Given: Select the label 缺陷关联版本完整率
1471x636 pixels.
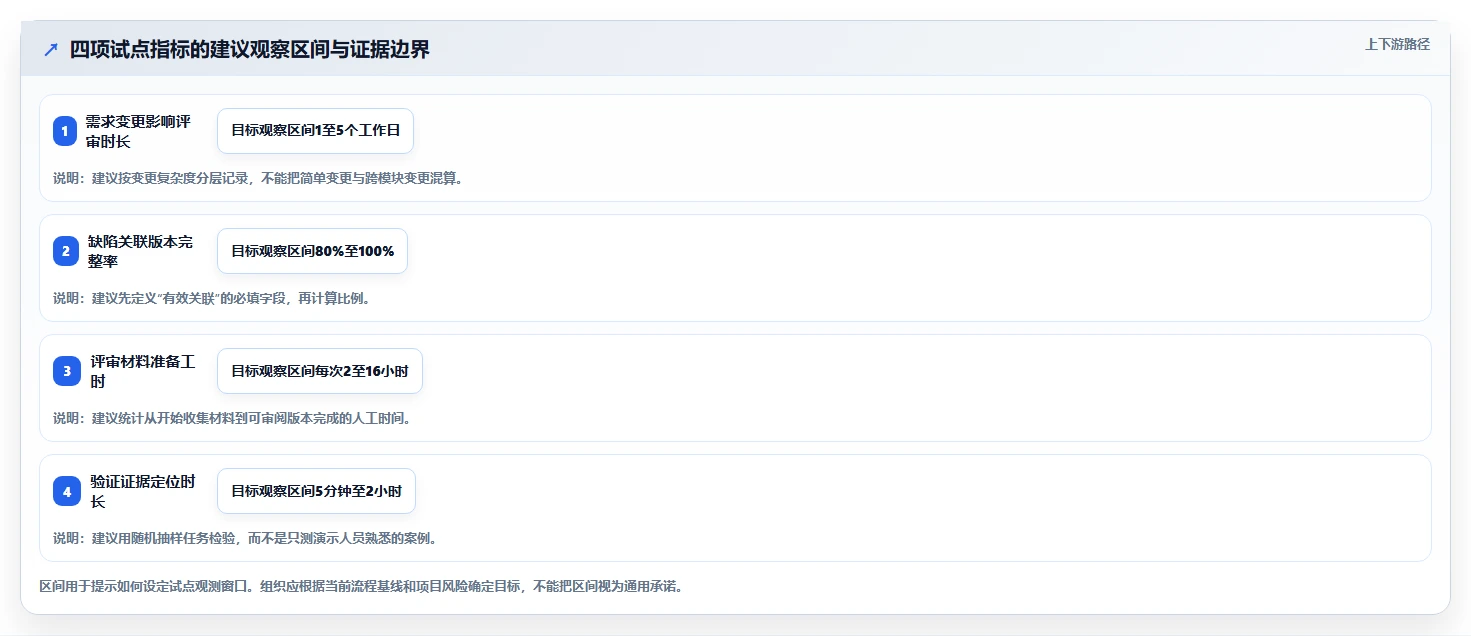Looking at the screenshot, I should tap(140, 251).
